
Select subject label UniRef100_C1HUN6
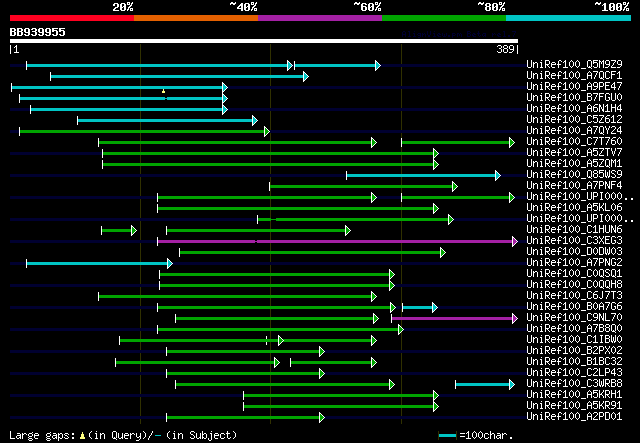(574, 230)
